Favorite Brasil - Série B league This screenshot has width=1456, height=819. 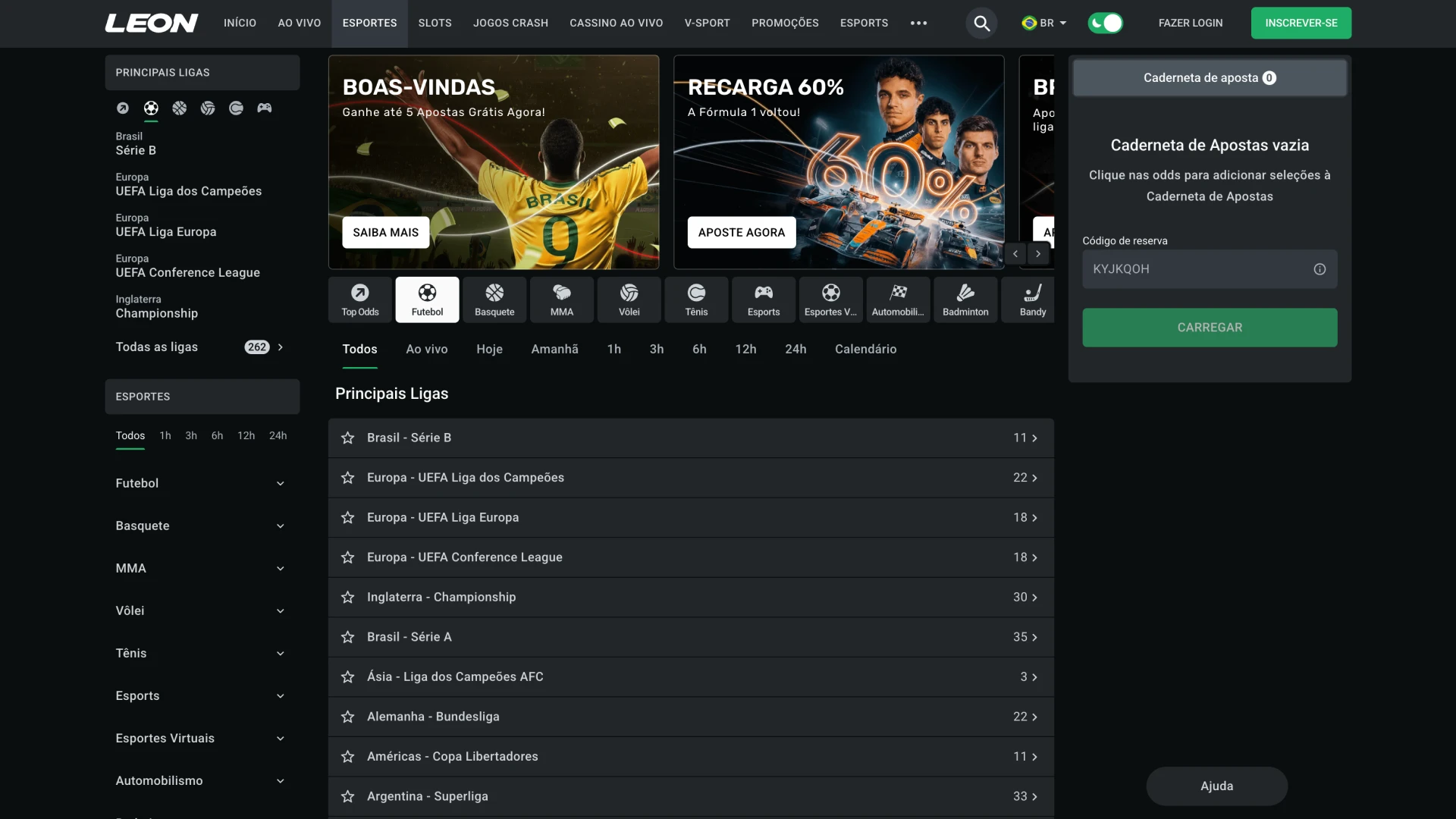(348, 438)
